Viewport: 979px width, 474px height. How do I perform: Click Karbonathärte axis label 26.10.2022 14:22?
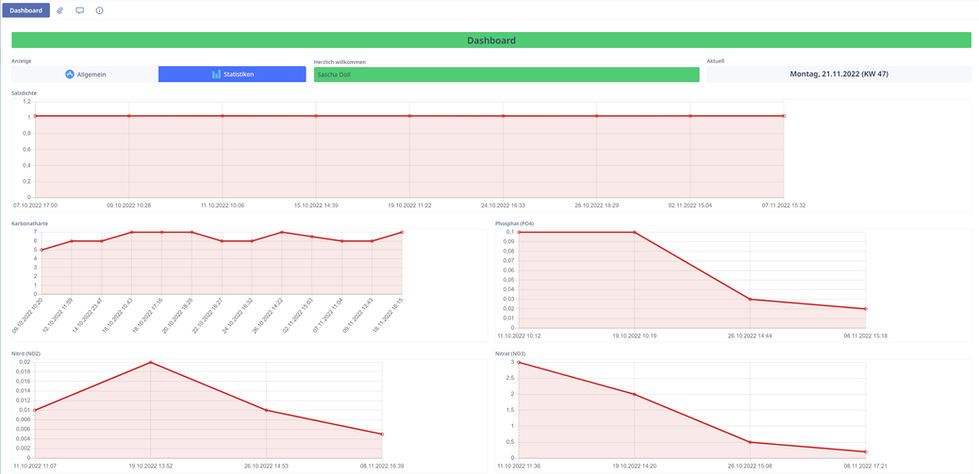(268, 315)
